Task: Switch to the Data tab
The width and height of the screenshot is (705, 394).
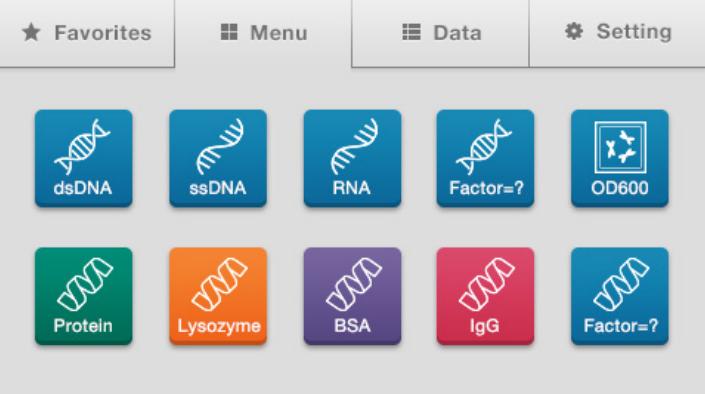Action: pos(441,33)
